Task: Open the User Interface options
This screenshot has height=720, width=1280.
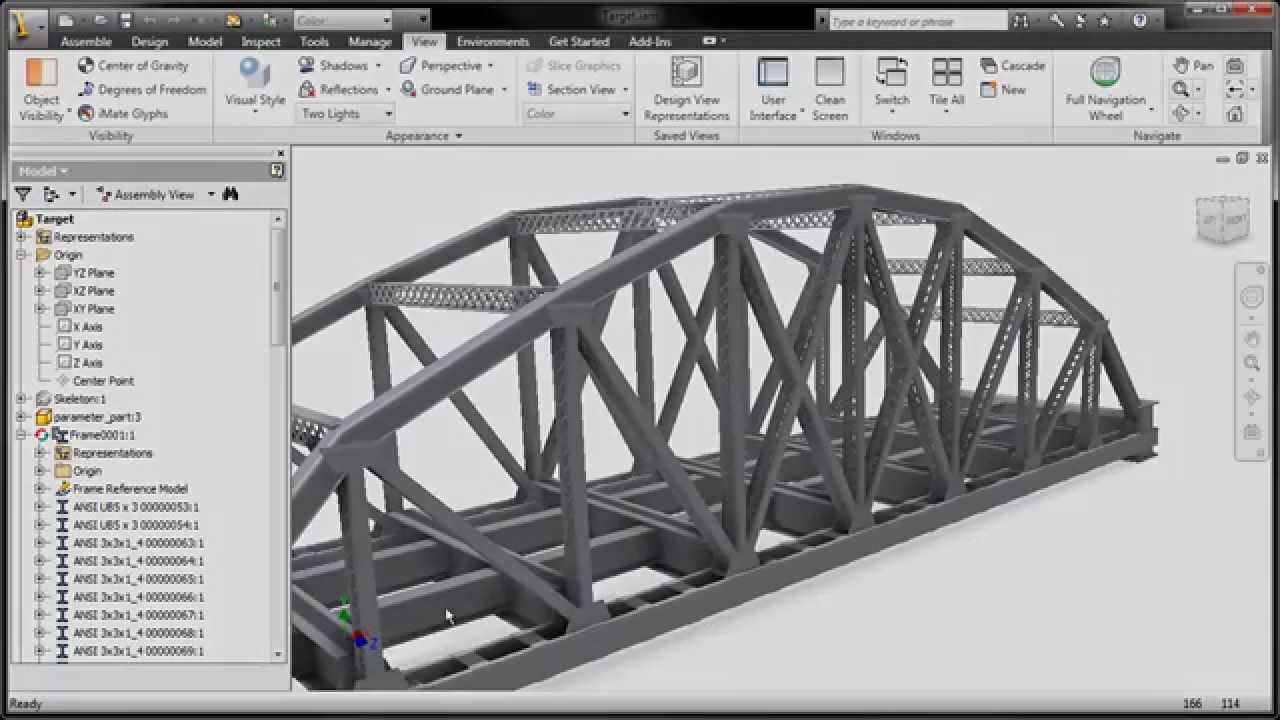Action: [773, 88]
